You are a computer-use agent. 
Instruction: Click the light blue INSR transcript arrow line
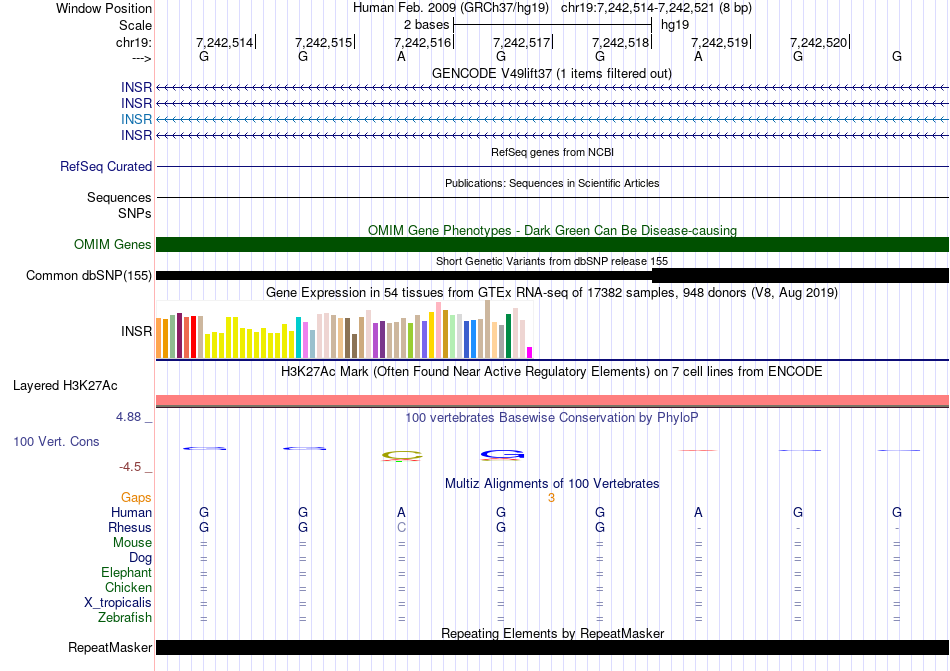[x=552, y=119]
